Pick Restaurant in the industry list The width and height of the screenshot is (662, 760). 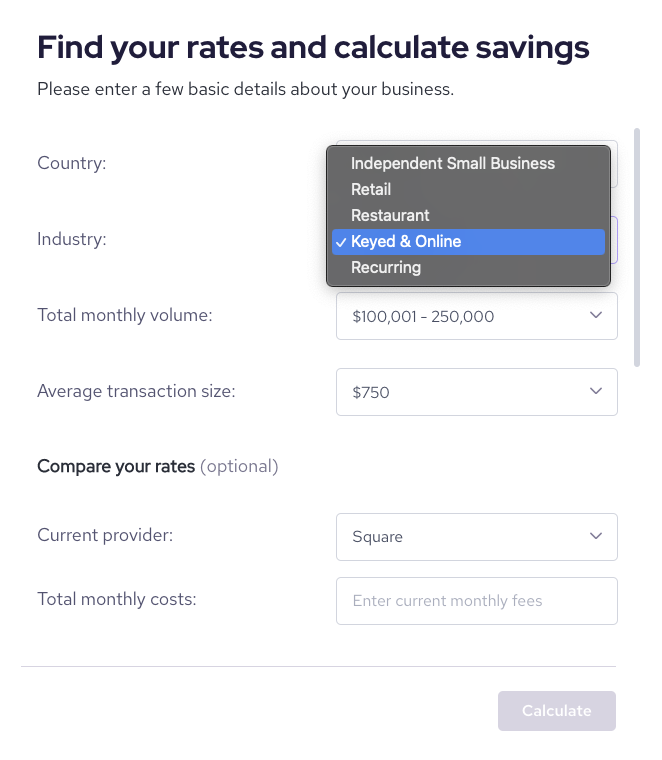[x=390, y=215]
